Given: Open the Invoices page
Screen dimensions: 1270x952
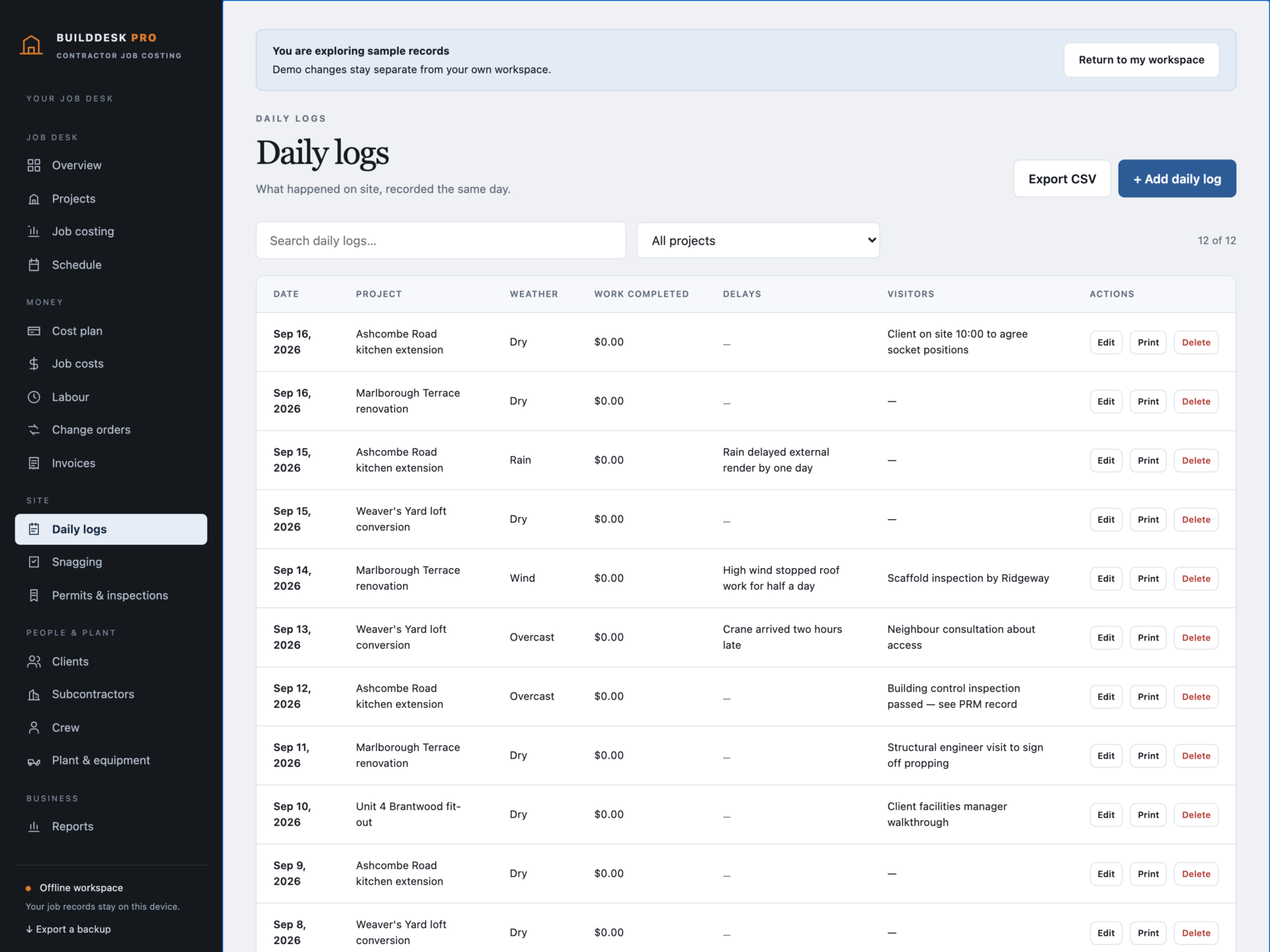Looking at the screenshot, I should [111, 463].
